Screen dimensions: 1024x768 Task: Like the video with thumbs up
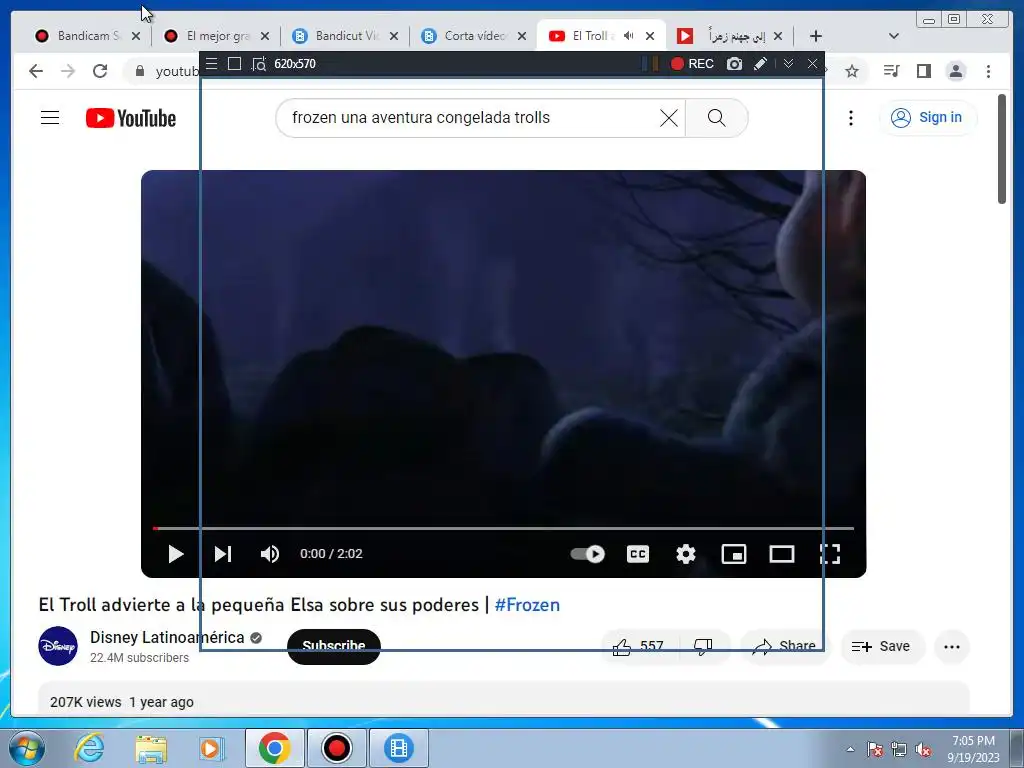(x=639, y=647)
